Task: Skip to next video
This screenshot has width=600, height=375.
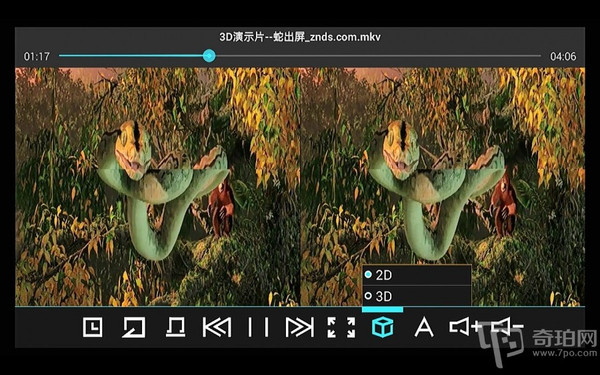Action: [x=300, y=328]
